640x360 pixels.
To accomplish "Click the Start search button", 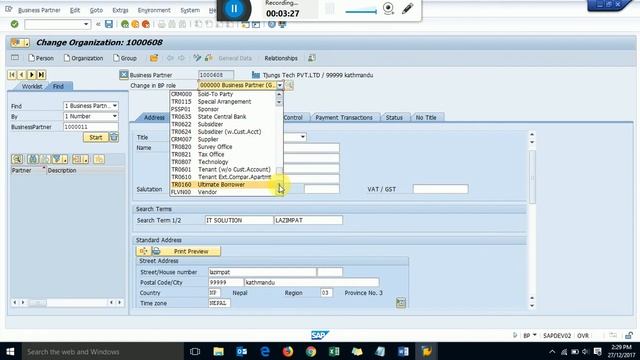I will point(96,137).
